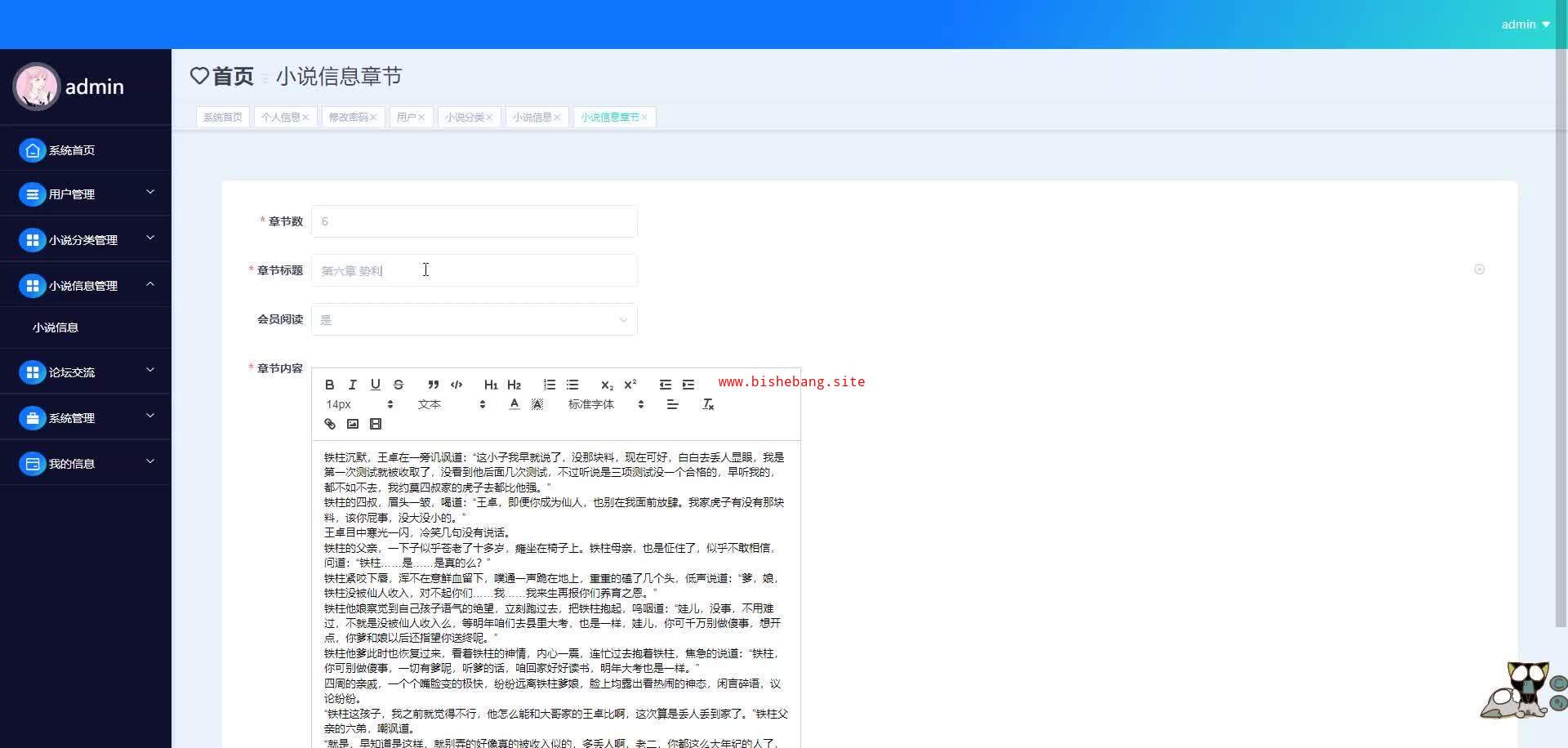Close the 小说信息 tab

click(x=557, y=118)
